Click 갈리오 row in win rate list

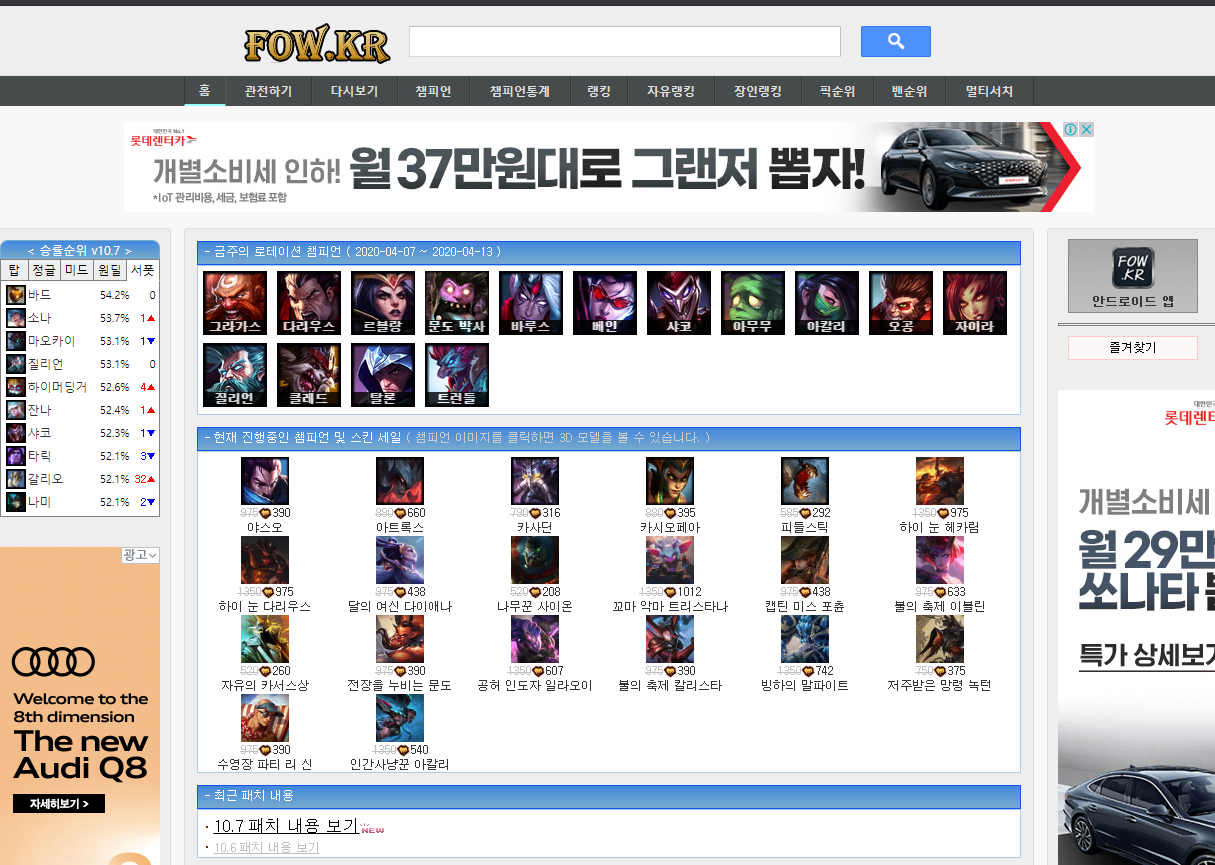pos(81,479)
